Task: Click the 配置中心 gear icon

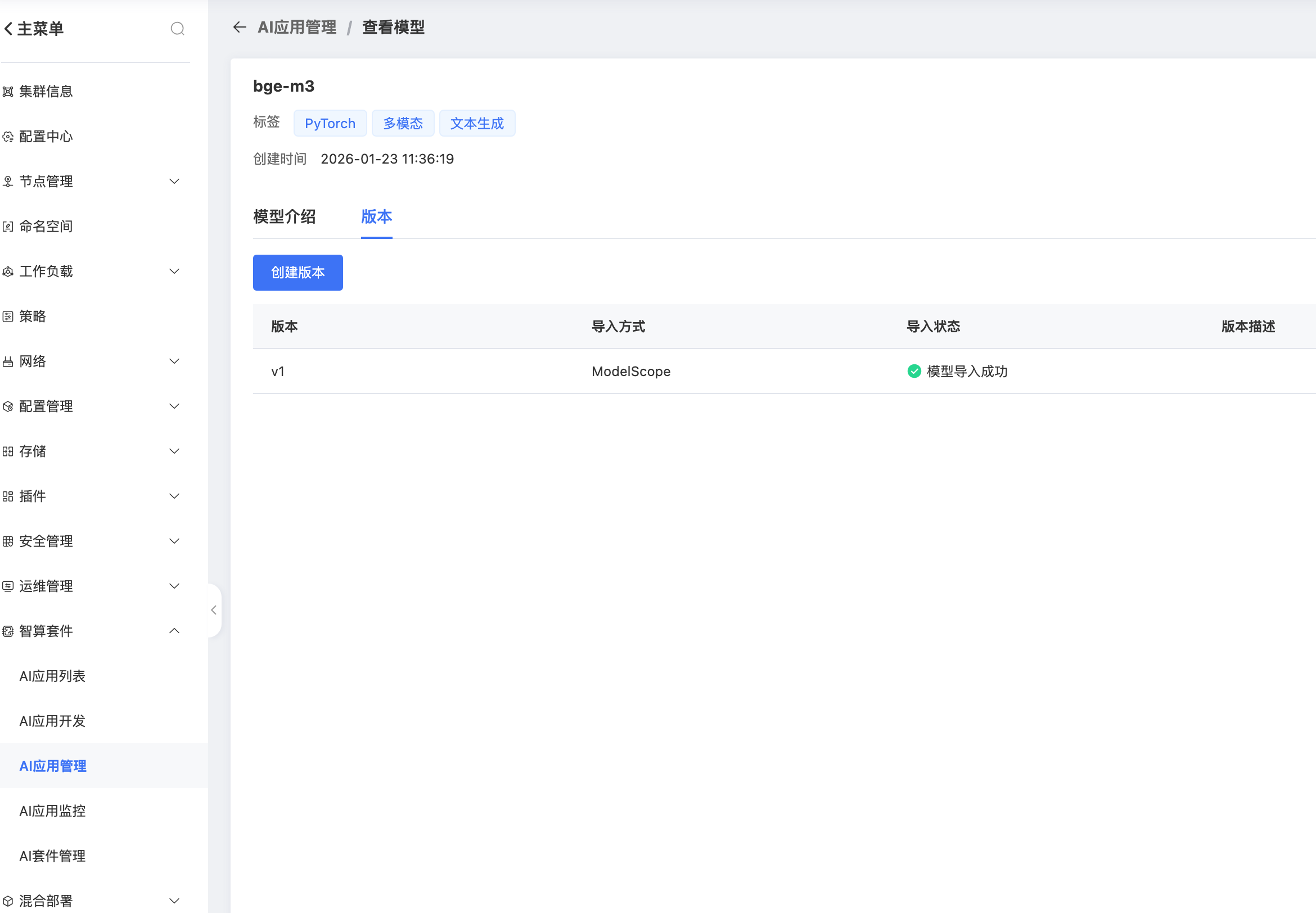Action: [8, 137]
